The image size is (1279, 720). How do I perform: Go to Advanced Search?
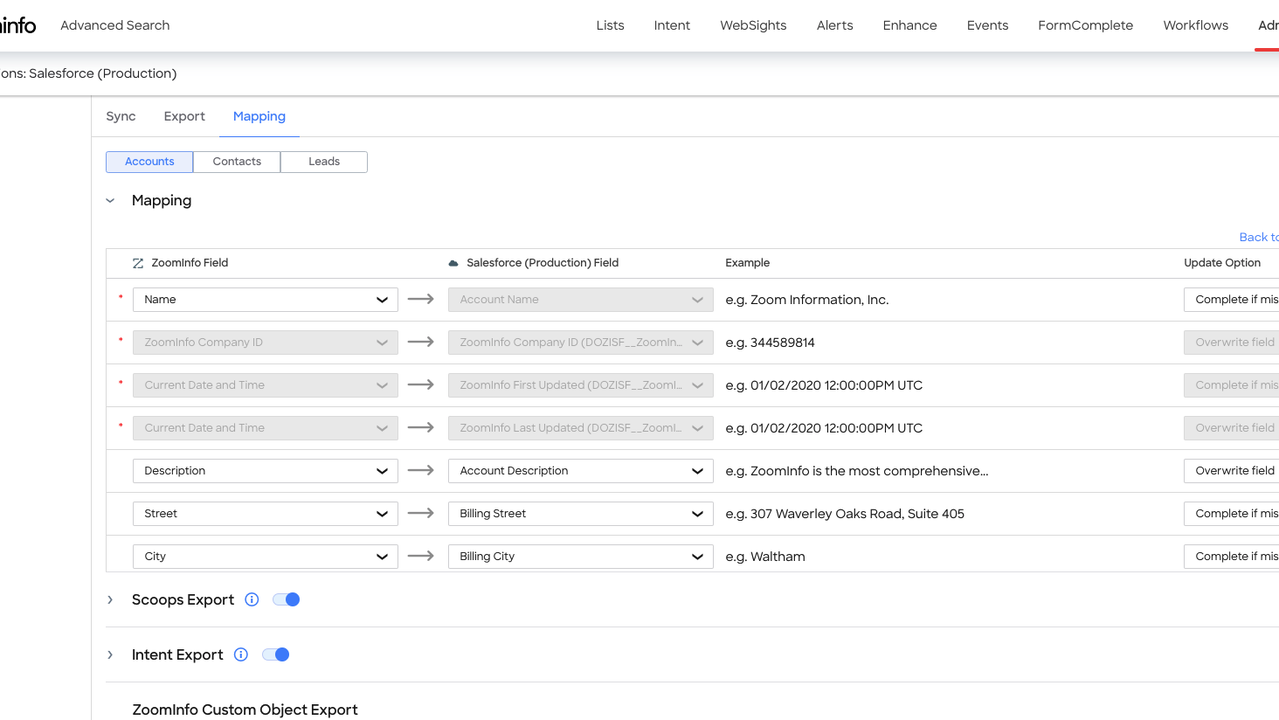point(115,26)
